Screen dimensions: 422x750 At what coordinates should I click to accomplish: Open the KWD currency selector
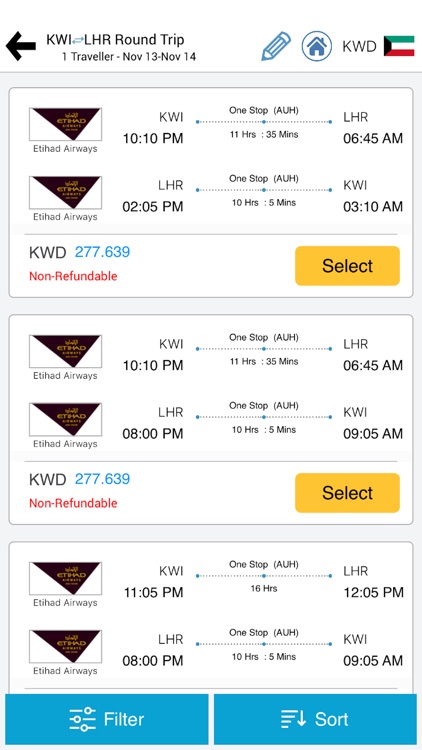pyautogui.click(x=359, y=46)
